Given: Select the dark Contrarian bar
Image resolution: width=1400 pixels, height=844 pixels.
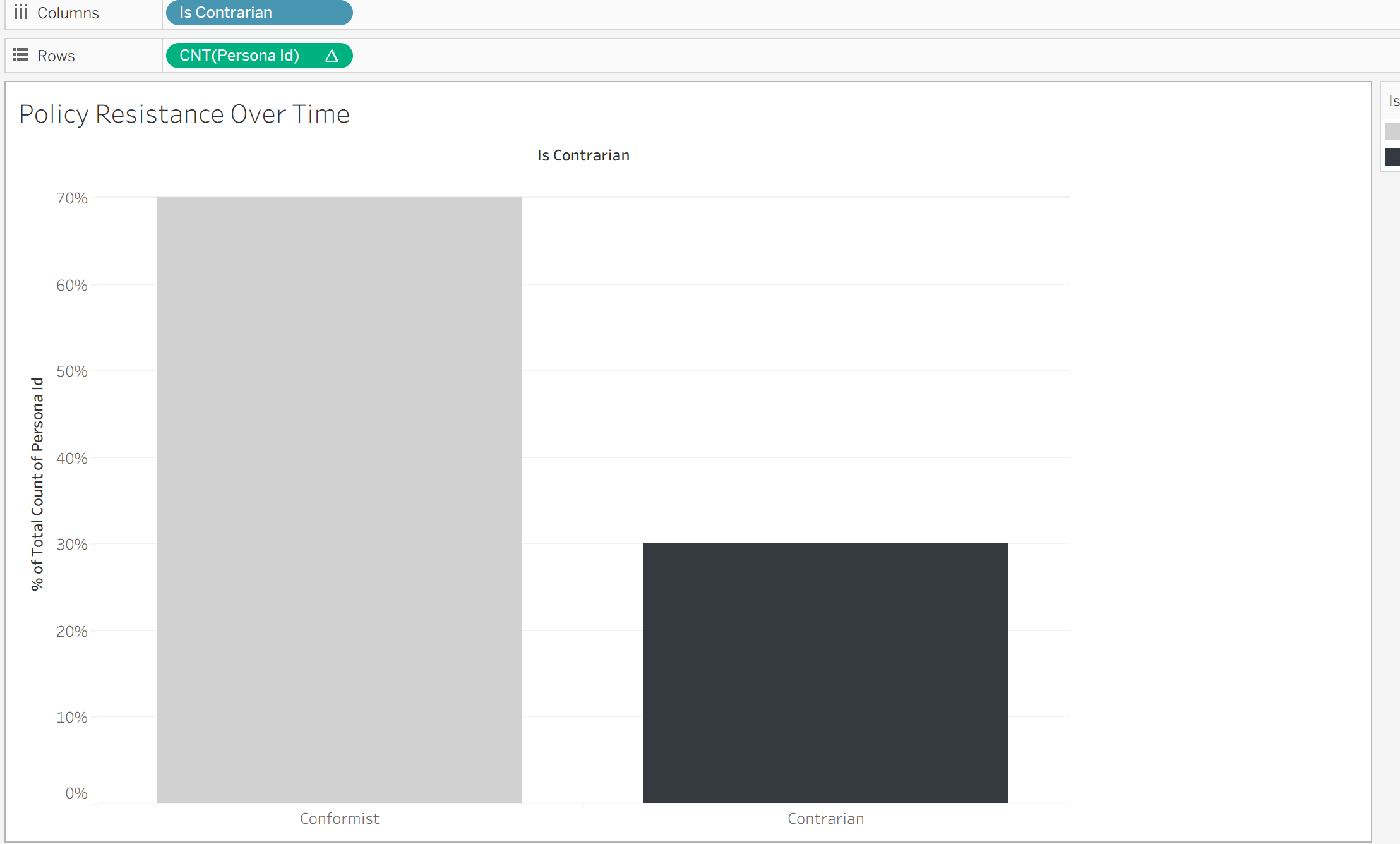Looking at the screenshot, I should [825, 672].
